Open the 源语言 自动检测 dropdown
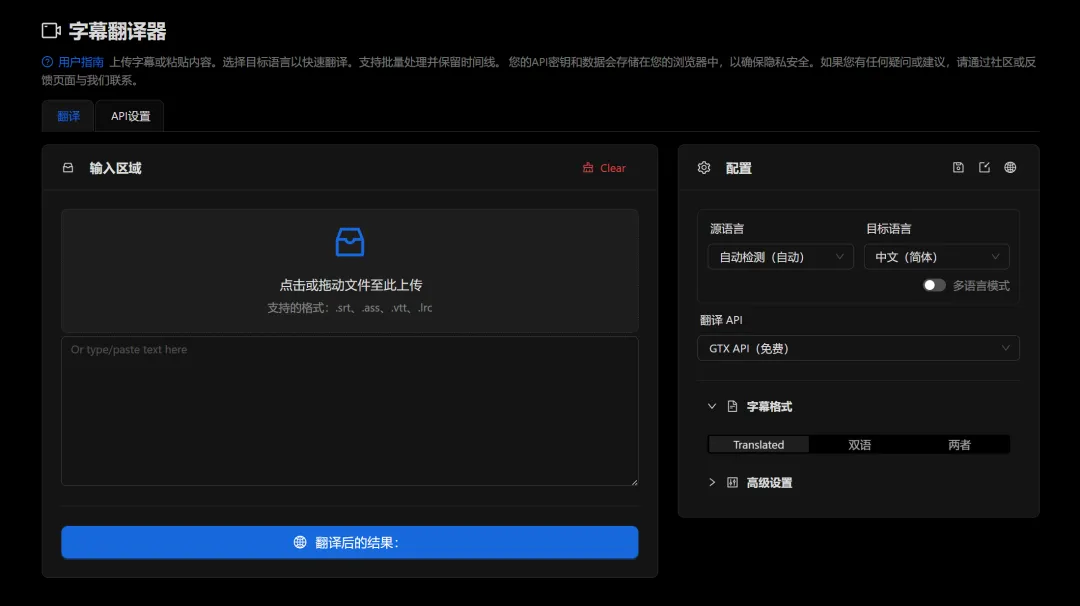The height and width of the screenshot is (606, 1080). pyautogui.click(x=780, y=257)
